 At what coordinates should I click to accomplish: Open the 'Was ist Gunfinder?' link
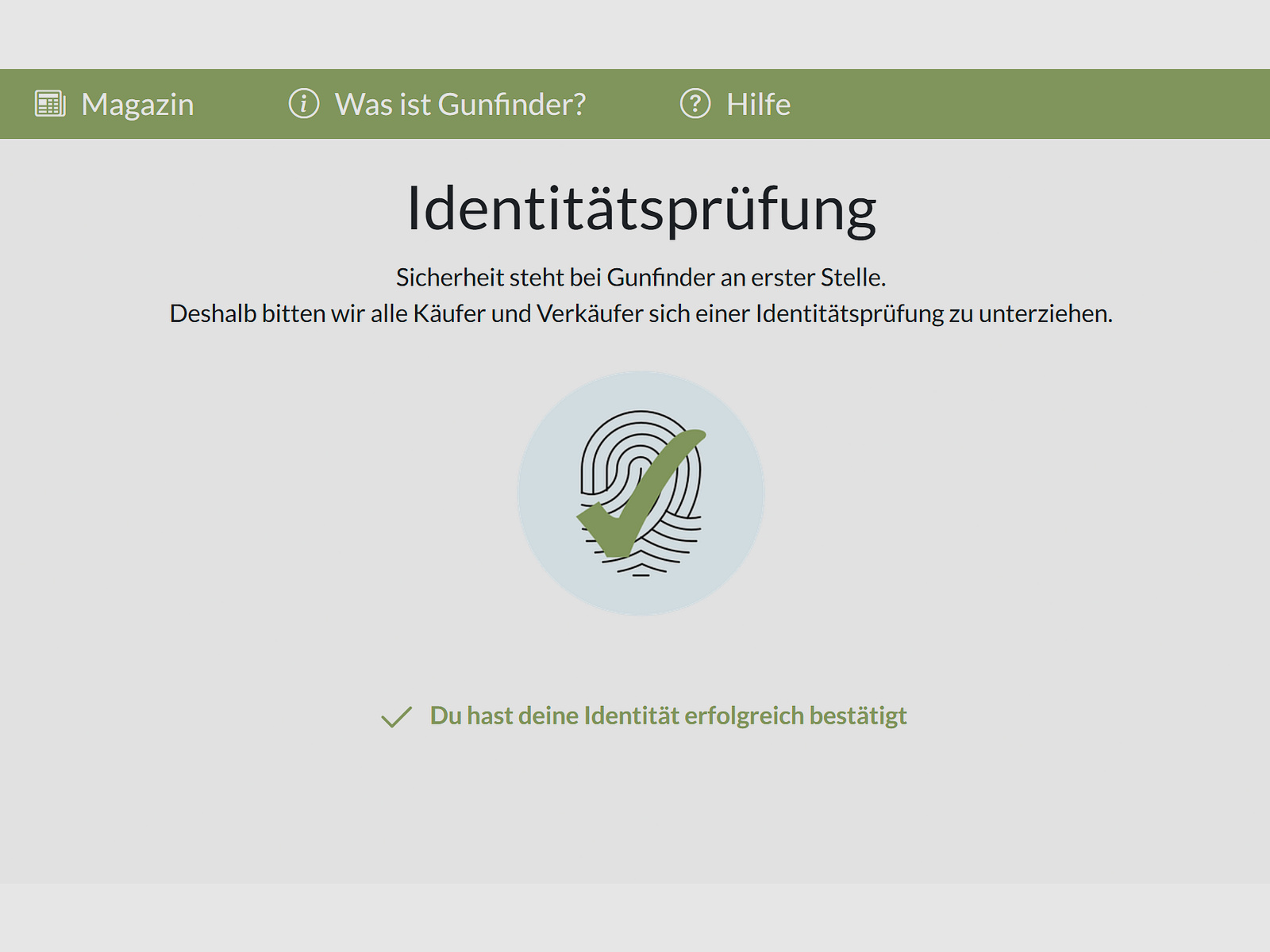tap(460, 104)
